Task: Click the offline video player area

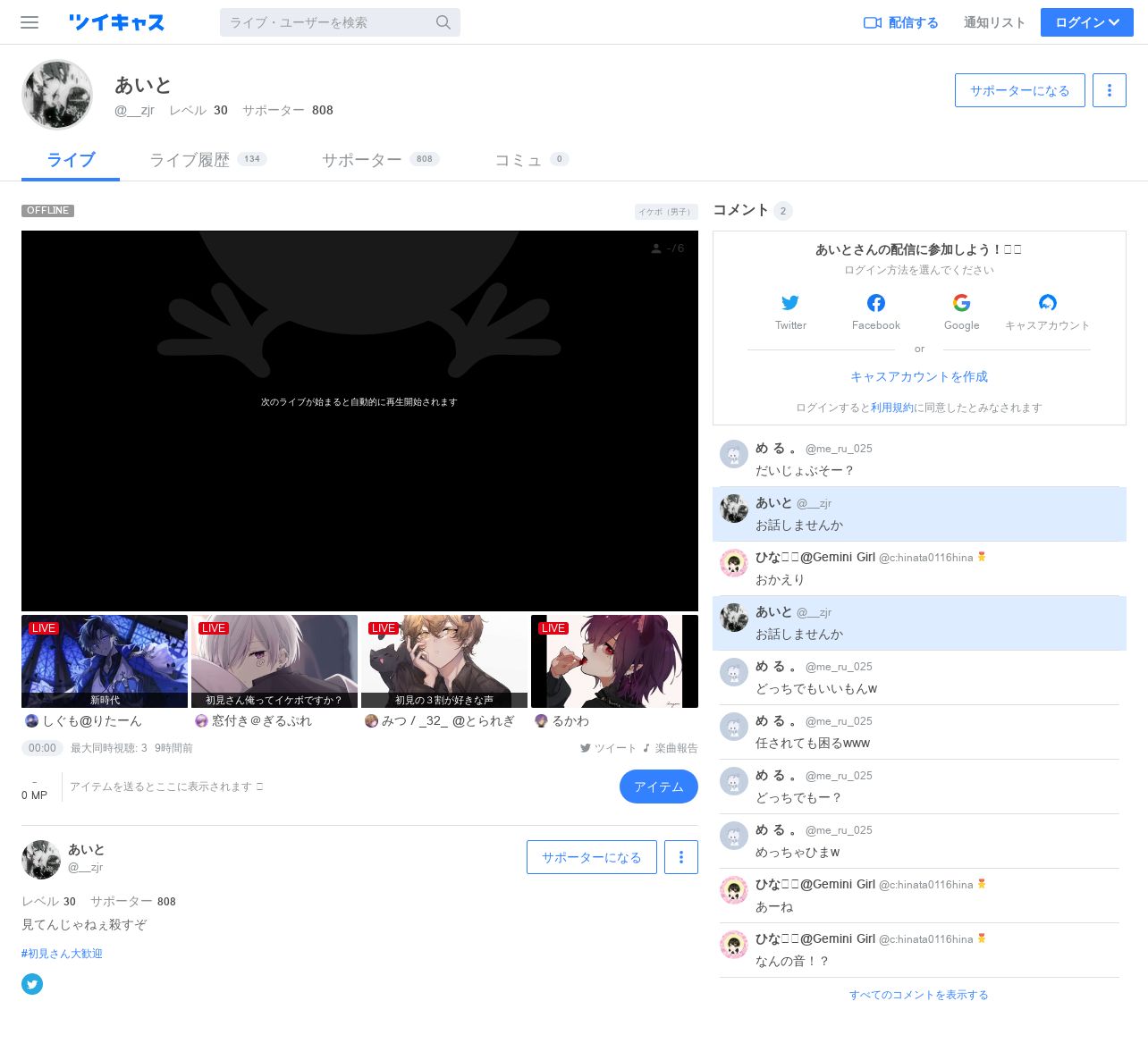Action: tap(359, 421)
